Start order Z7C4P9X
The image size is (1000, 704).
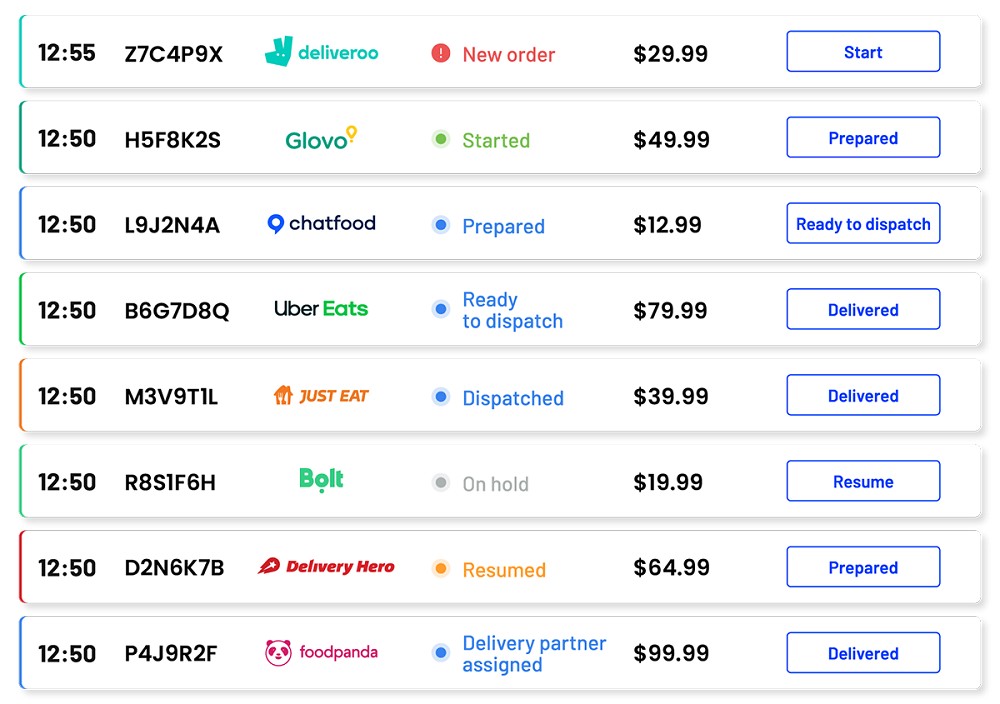[x=863, y=52]
